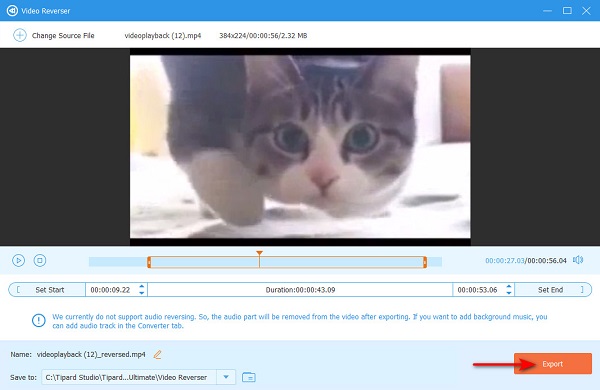The height and width of the screenshot is (390, 600).
Task: Click the info notice exclamation icon
Action: click(x=39, y=320)
